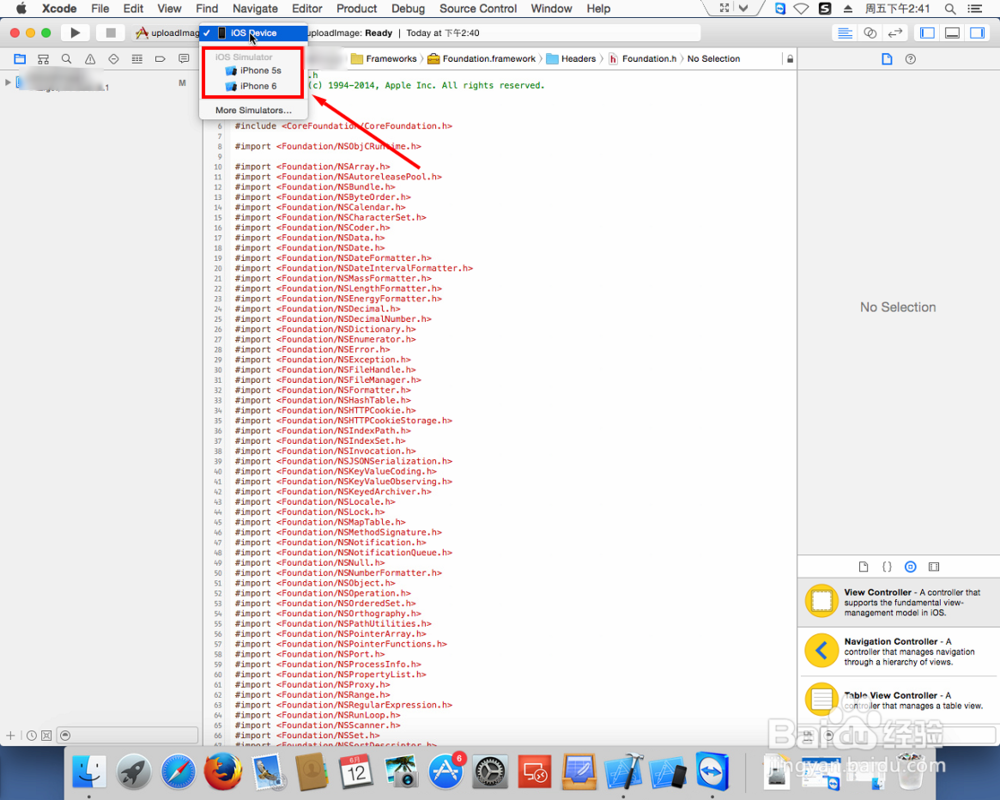
Task: Open the Breakpoint navigator icon
Action: click(x=160, y=59)
